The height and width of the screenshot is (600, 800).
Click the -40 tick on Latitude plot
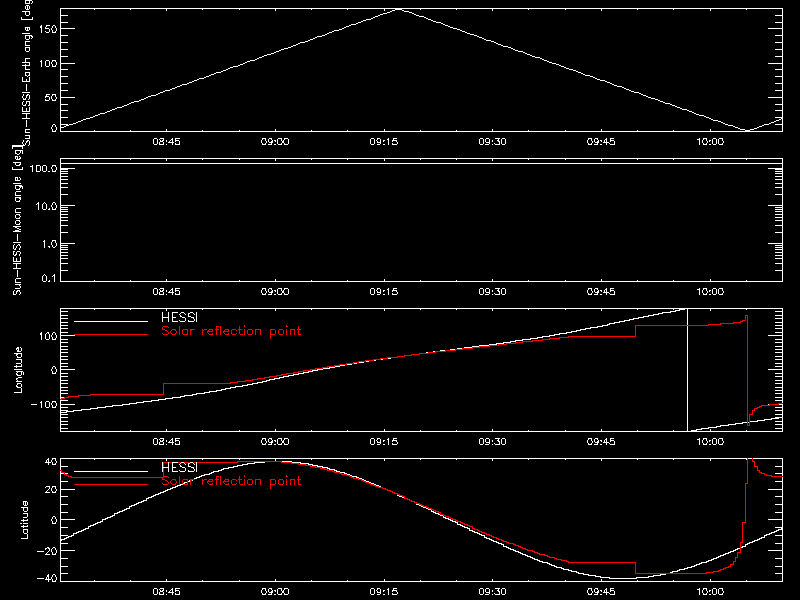[47, 579]
